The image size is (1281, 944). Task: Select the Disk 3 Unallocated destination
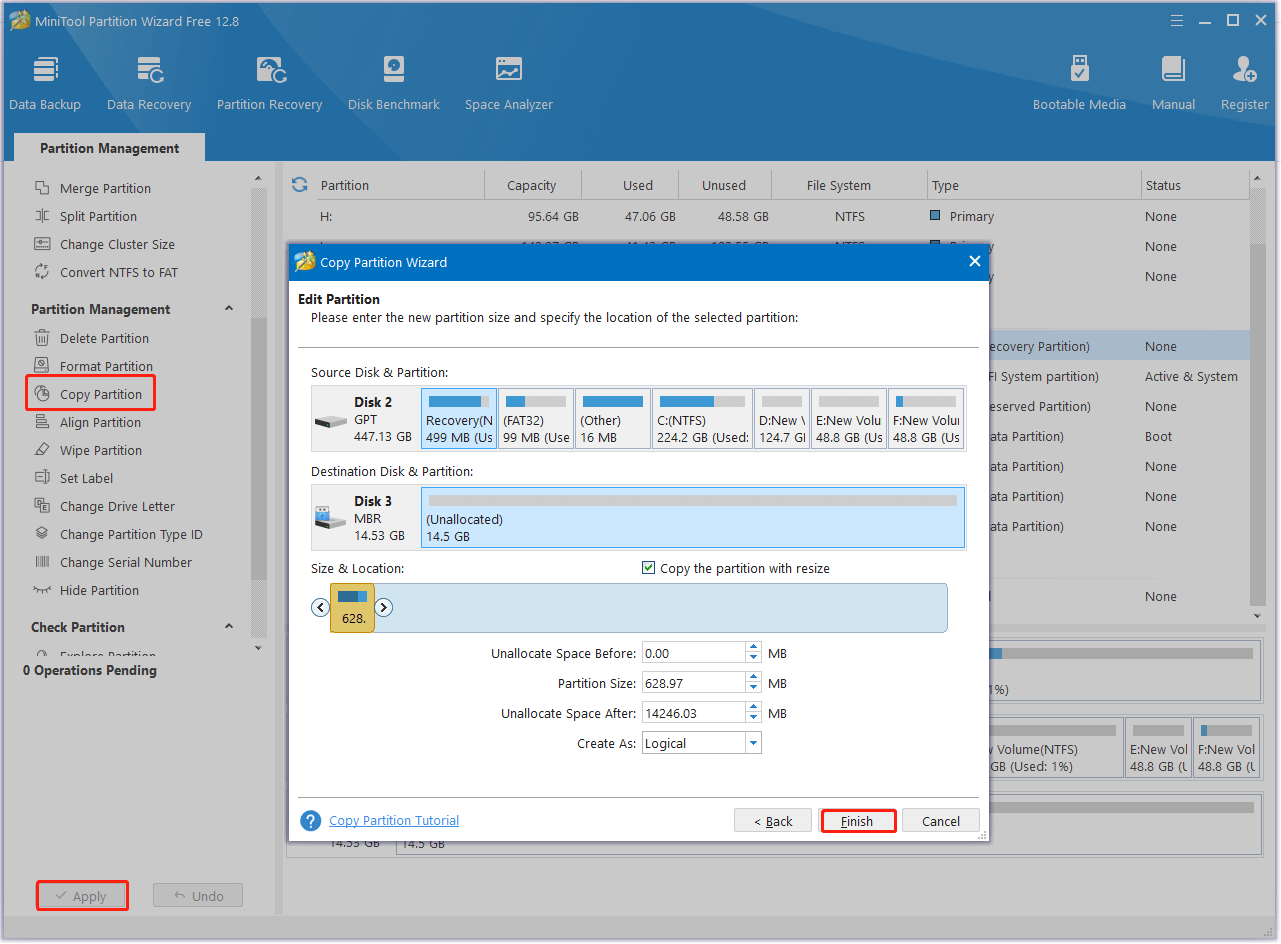[x=693, y=518]
